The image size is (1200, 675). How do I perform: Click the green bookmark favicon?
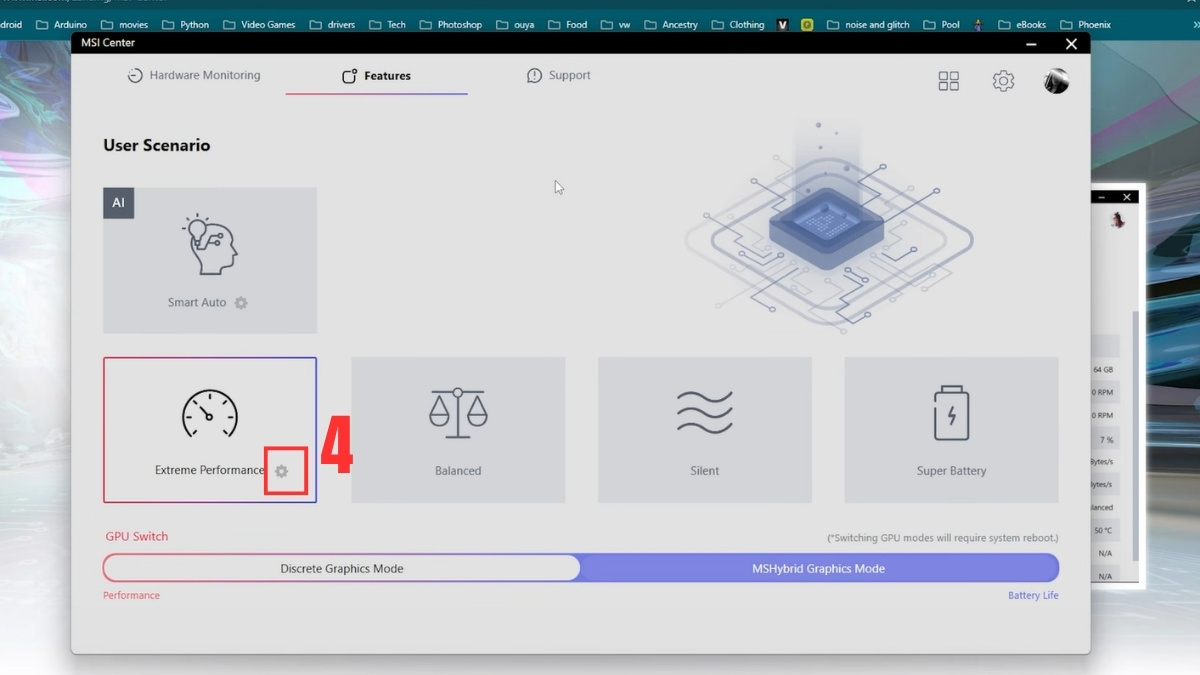click(807, 24)
